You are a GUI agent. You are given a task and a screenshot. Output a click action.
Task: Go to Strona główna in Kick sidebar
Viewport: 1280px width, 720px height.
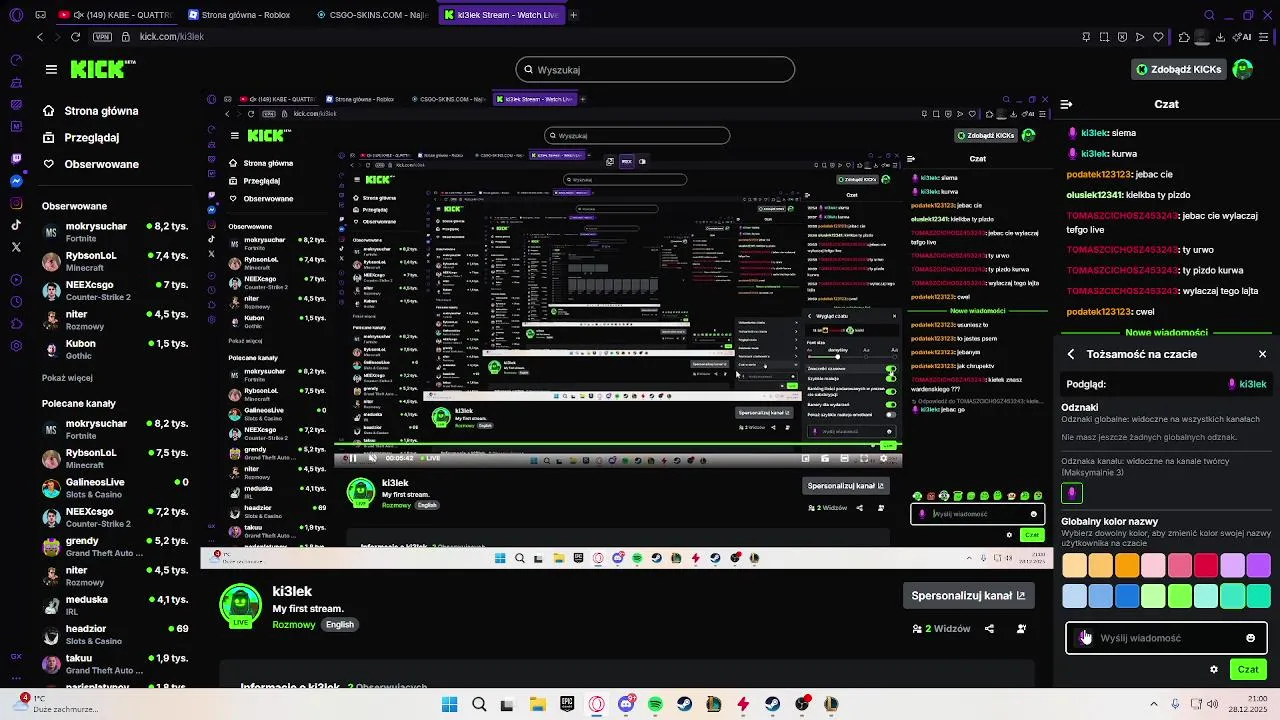(x=90, y=112)
